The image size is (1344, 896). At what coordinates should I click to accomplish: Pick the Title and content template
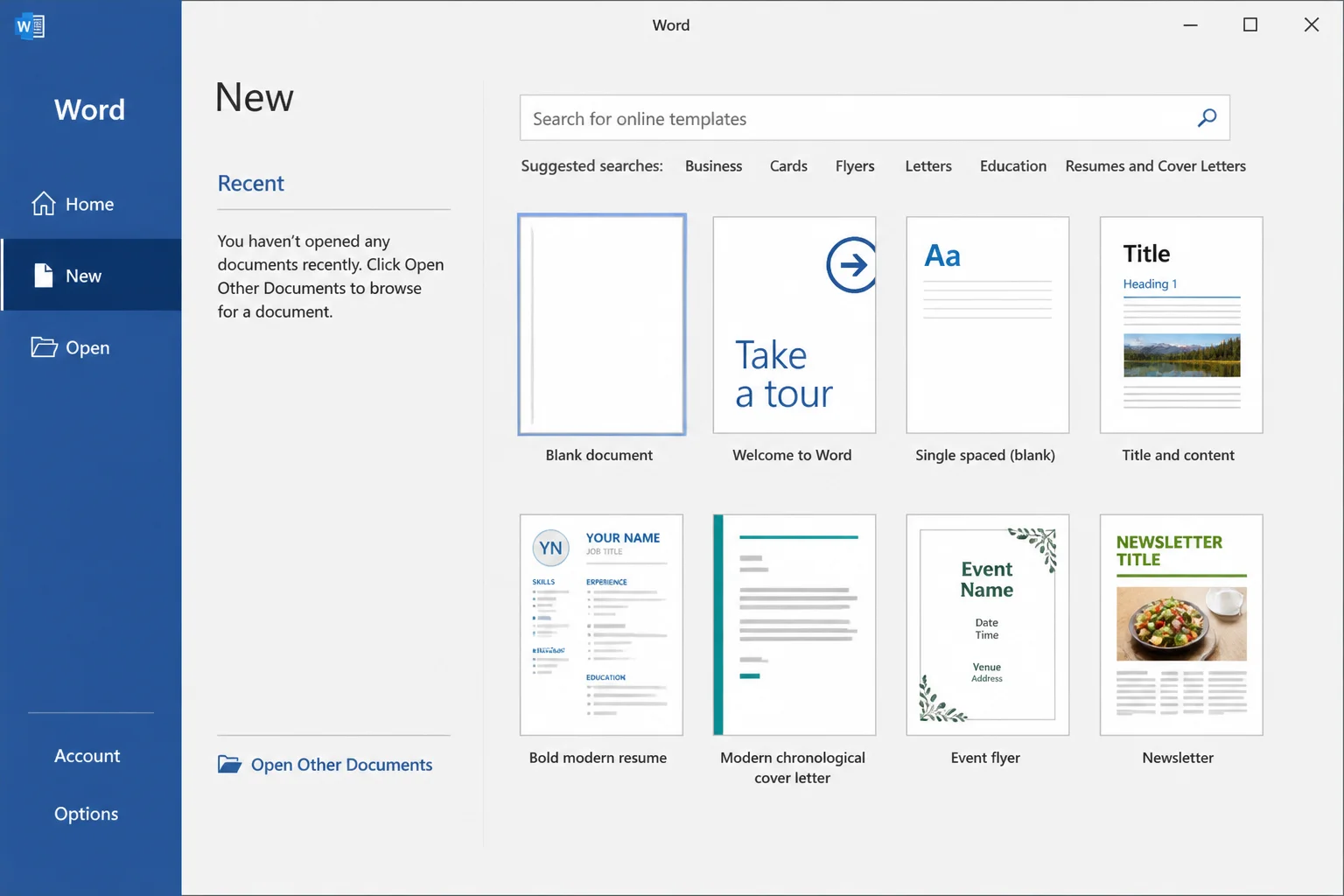(1181, 325)
